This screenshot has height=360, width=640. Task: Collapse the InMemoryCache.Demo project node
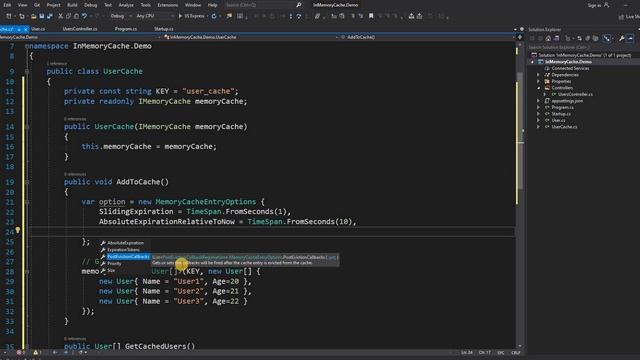coord(532,62)
